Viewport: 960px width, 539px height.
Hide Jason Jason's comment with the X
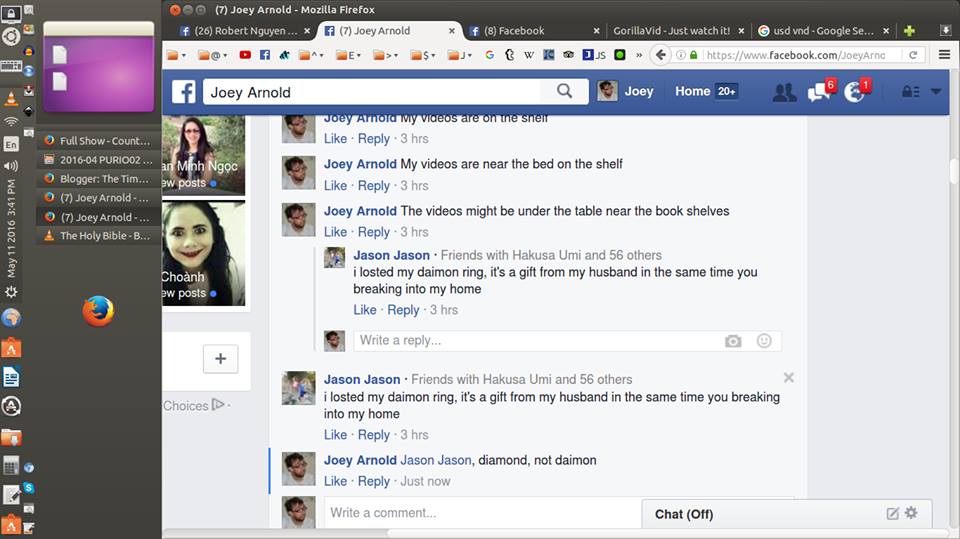[x=789, y=378]
